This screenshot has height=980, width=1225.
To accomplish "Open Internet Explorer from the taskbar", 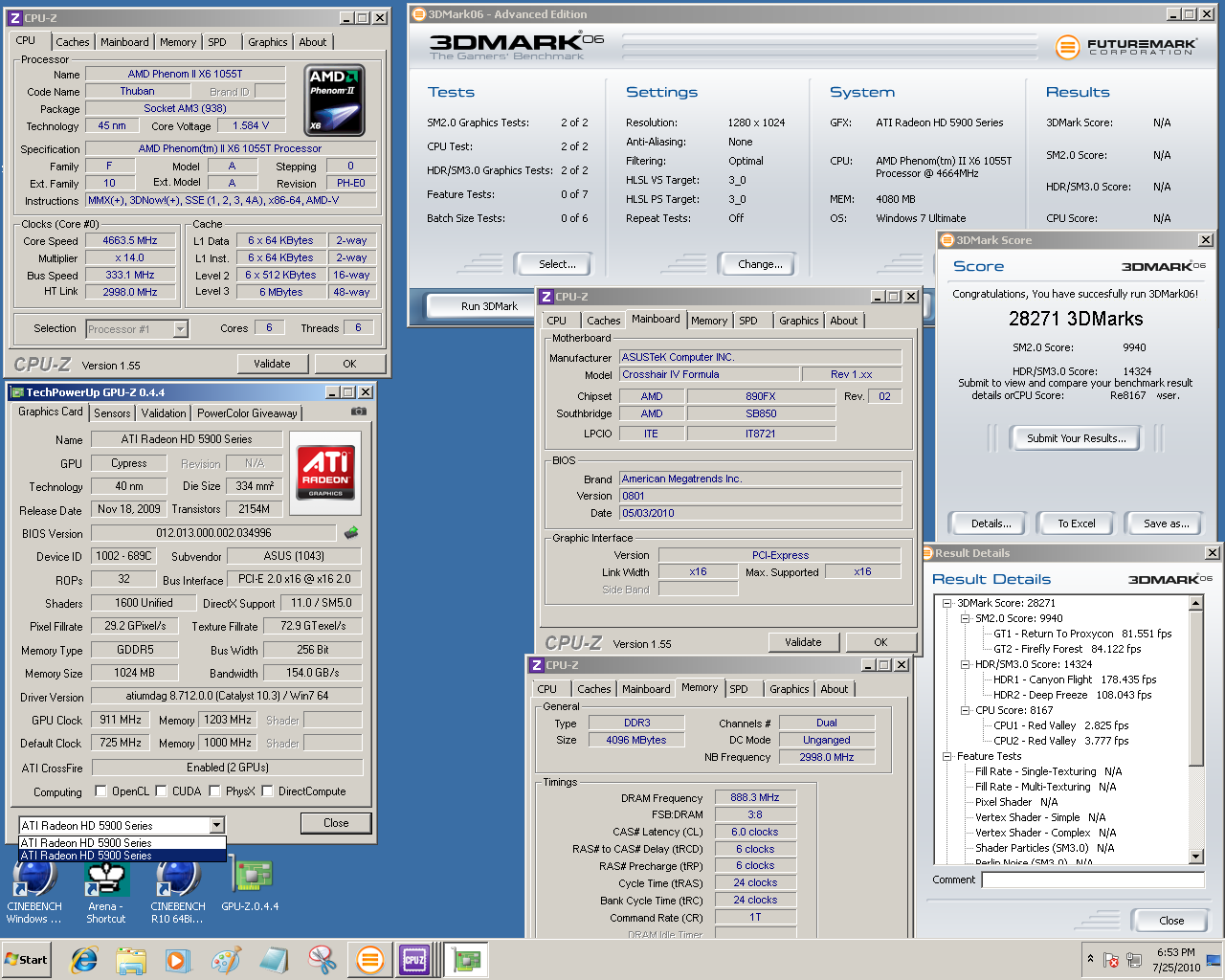I will coord(84,960).
